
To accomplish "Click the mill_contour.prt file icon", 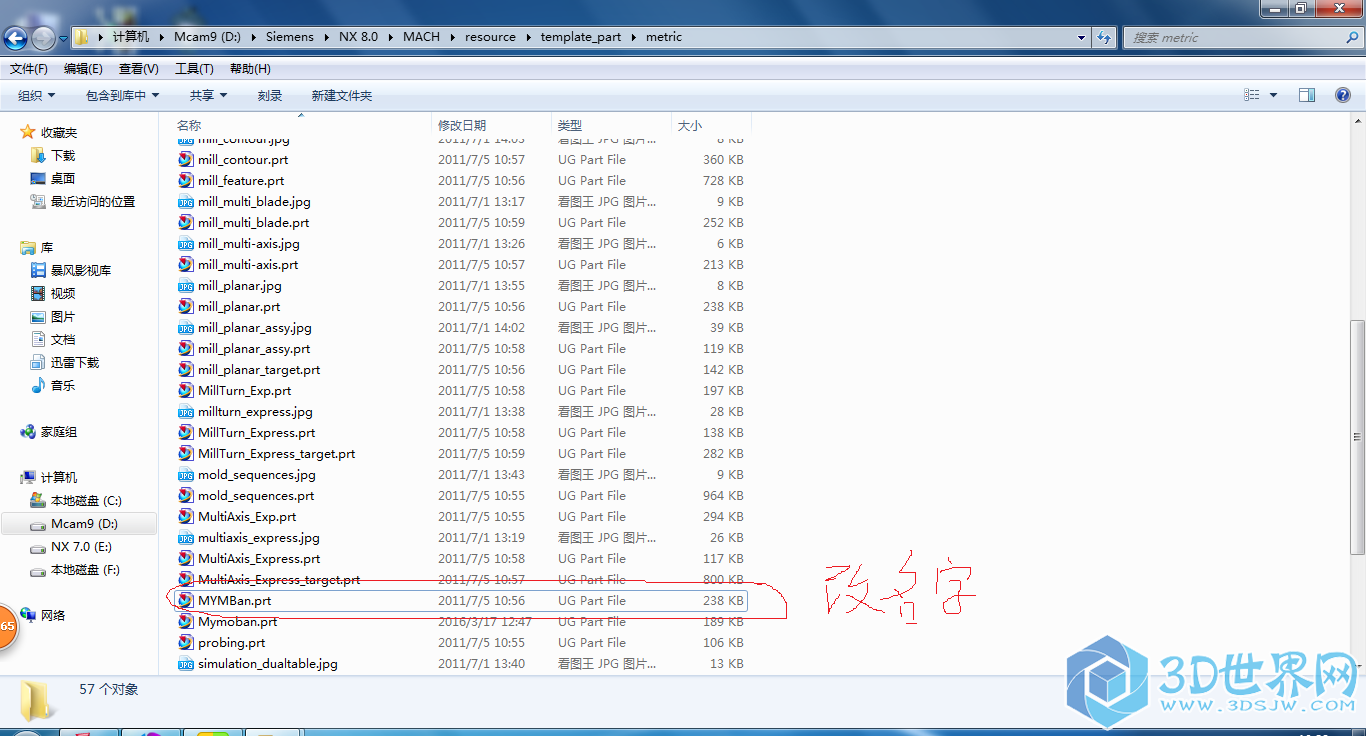I will pos(186,159).
